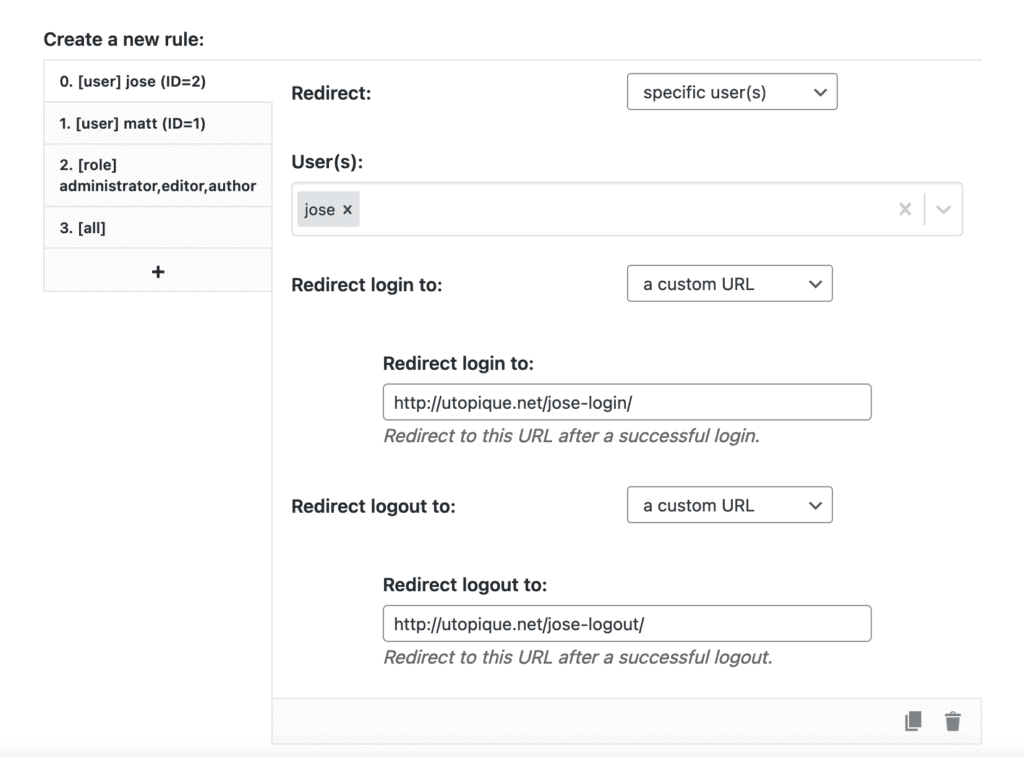Delete this rule with the trash icon
1024x757 pixels.
pos(953,721)
